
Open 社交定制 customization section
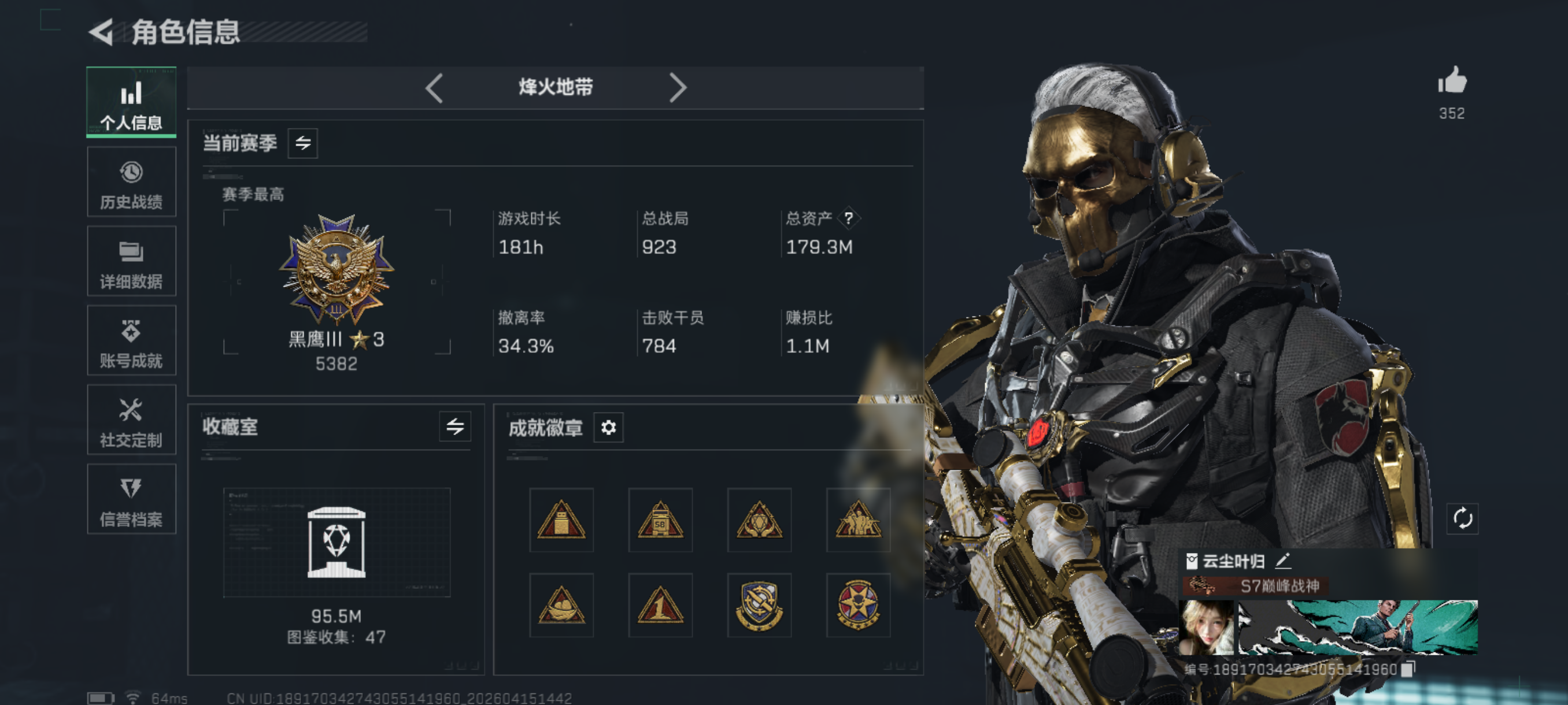coord(131,420)
